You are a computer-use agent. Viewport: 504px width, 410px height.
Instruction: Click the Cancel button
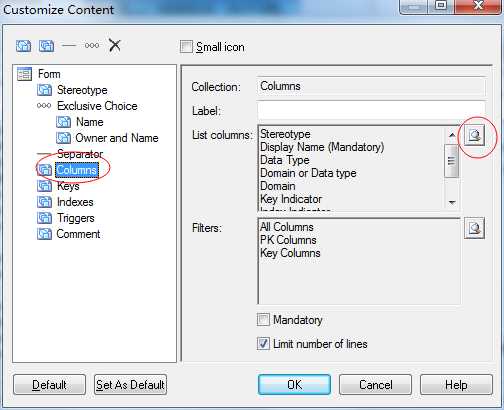click(x=376, y=385)
